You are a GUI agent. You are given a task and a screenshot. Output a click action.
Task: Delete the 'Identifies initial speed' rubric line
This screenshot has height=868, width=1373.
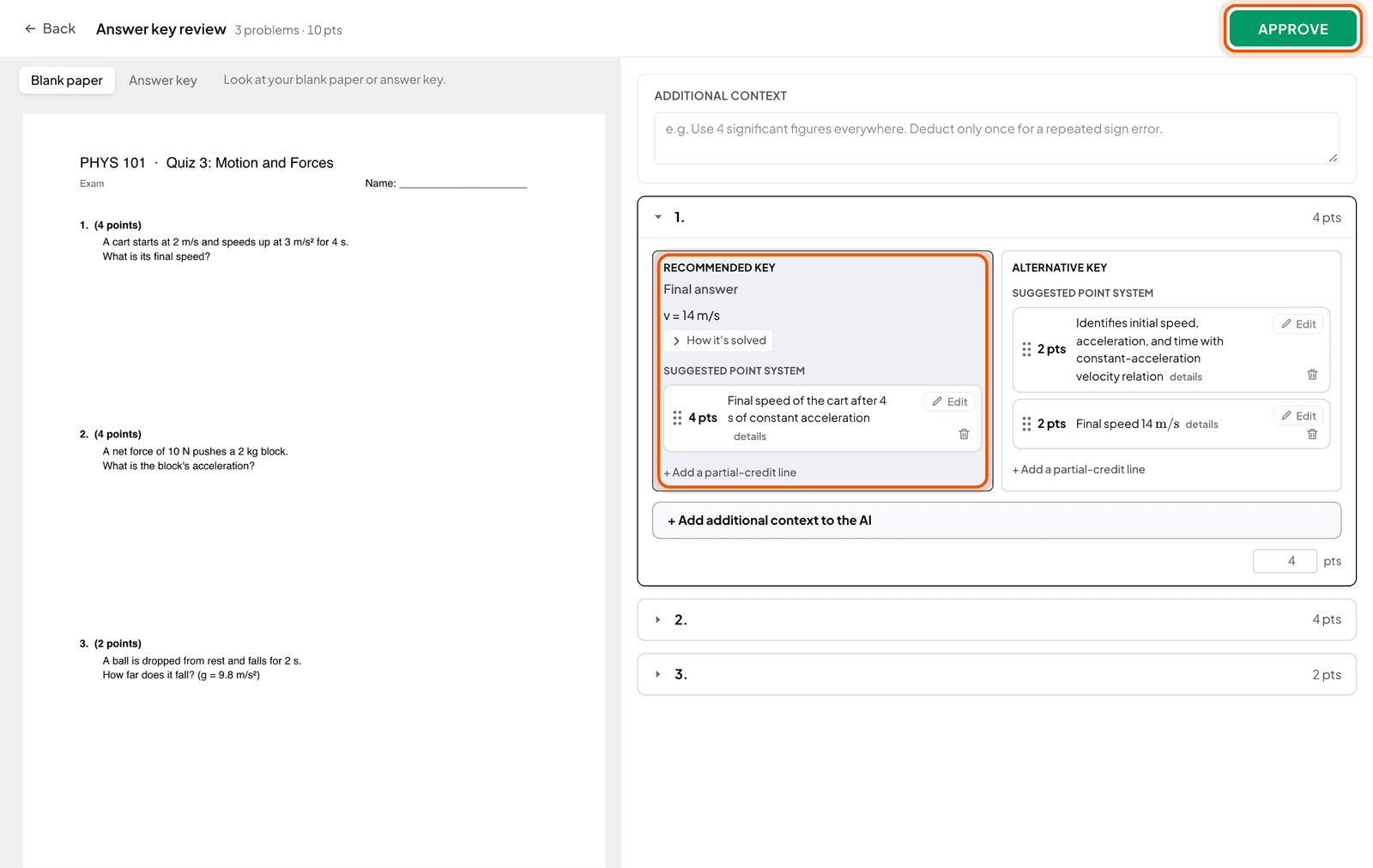pyautogui.click(x=1312, y=375)
